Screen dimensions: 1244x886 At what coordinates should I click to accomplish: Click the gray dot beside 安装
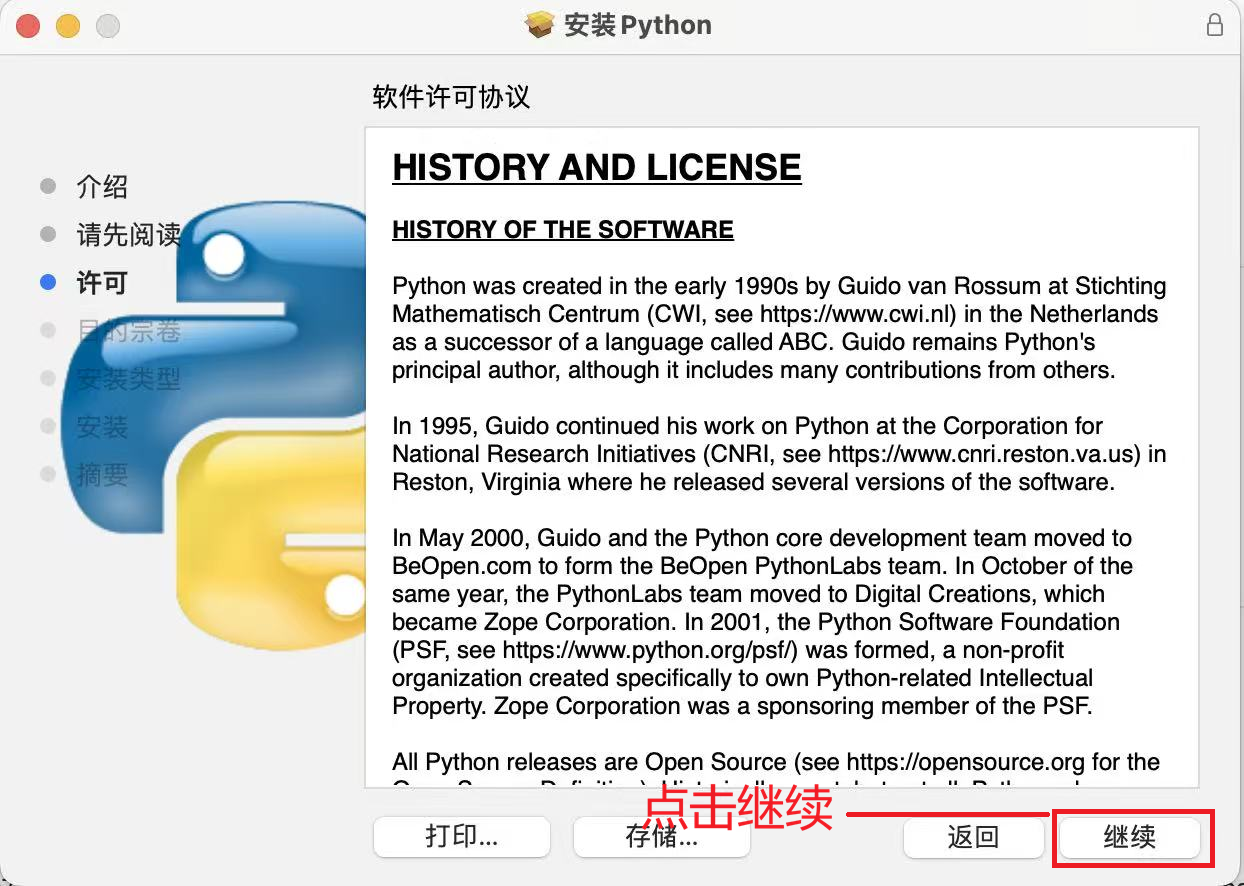[47, 426]
